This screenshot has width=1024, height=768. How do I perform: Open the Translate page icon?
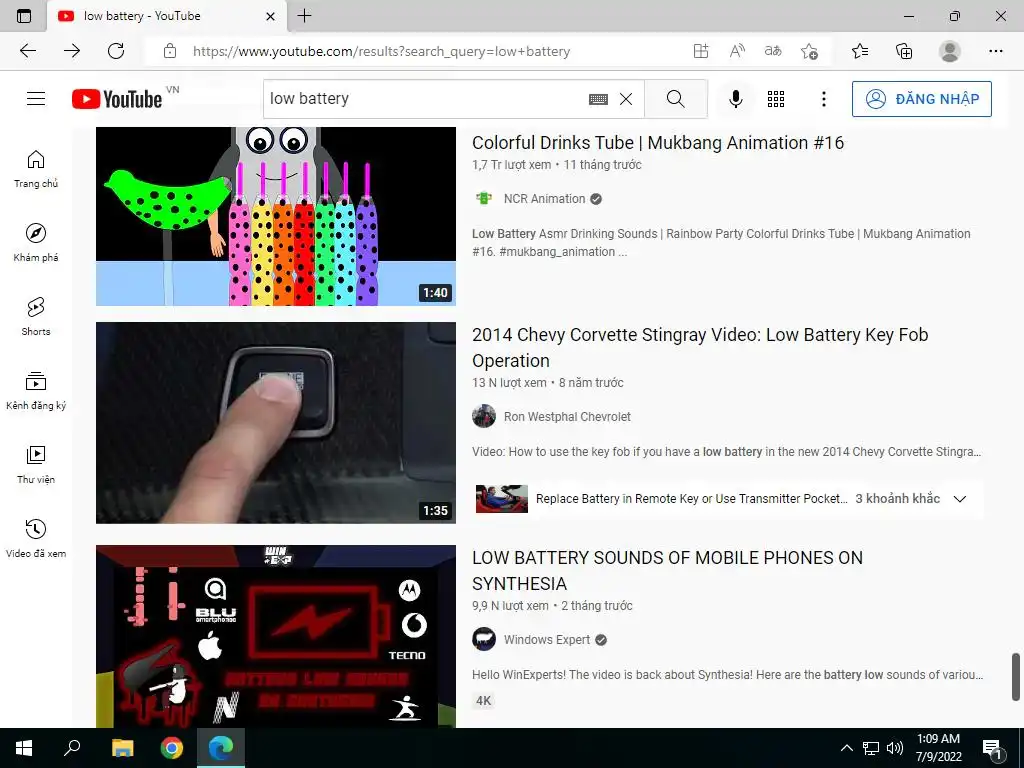click(x=773, y=51)
